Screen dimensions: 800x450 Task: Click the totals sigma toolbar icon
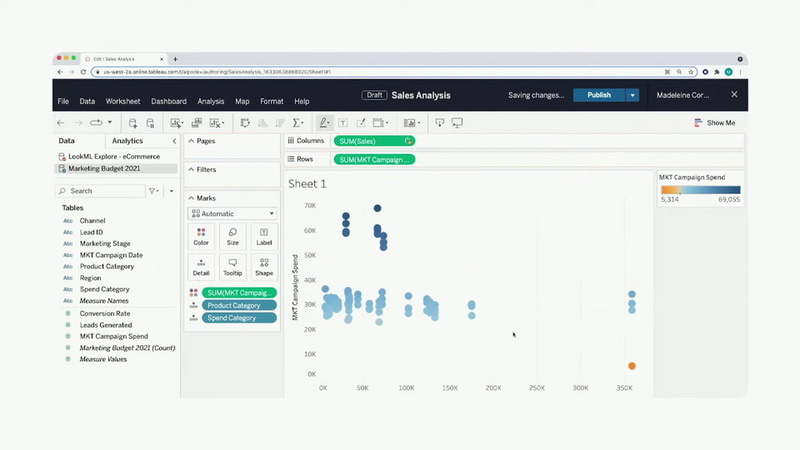298,122
